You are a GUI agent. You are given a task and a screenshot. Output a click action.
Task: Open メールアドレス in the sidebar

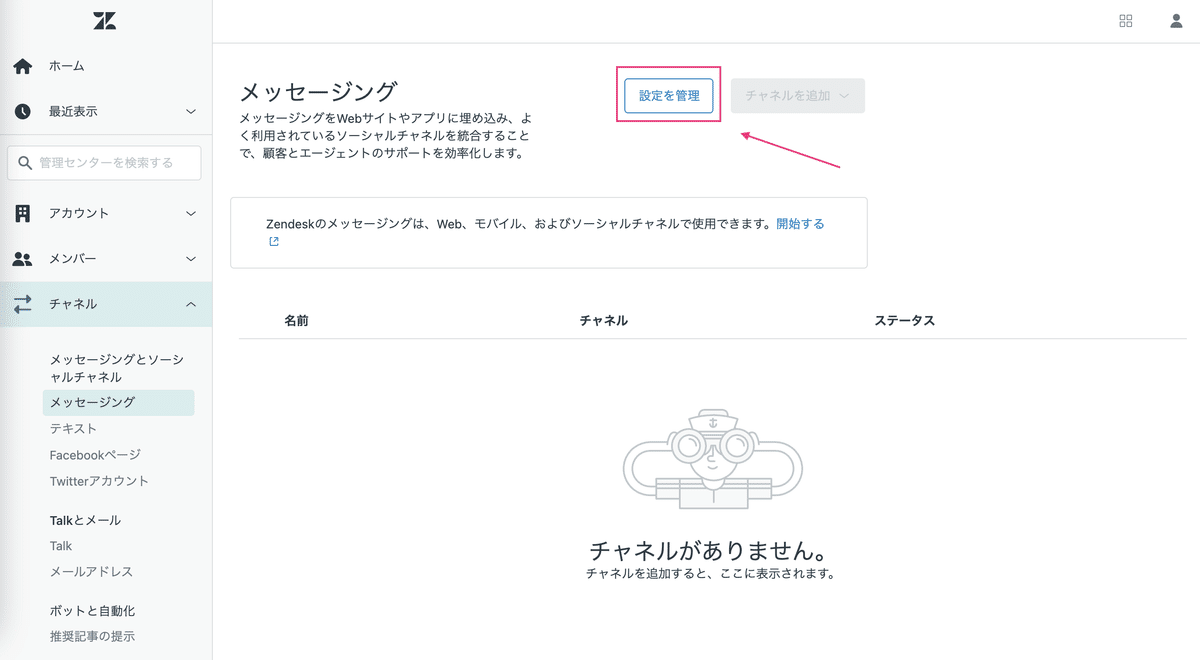pyautogui.click(x=91, y=572)
